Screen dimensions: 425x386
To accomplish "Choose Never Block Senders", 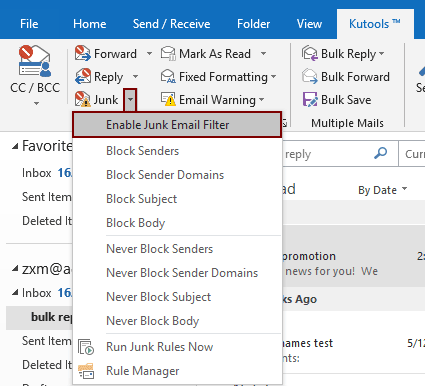I will (177, 249).
